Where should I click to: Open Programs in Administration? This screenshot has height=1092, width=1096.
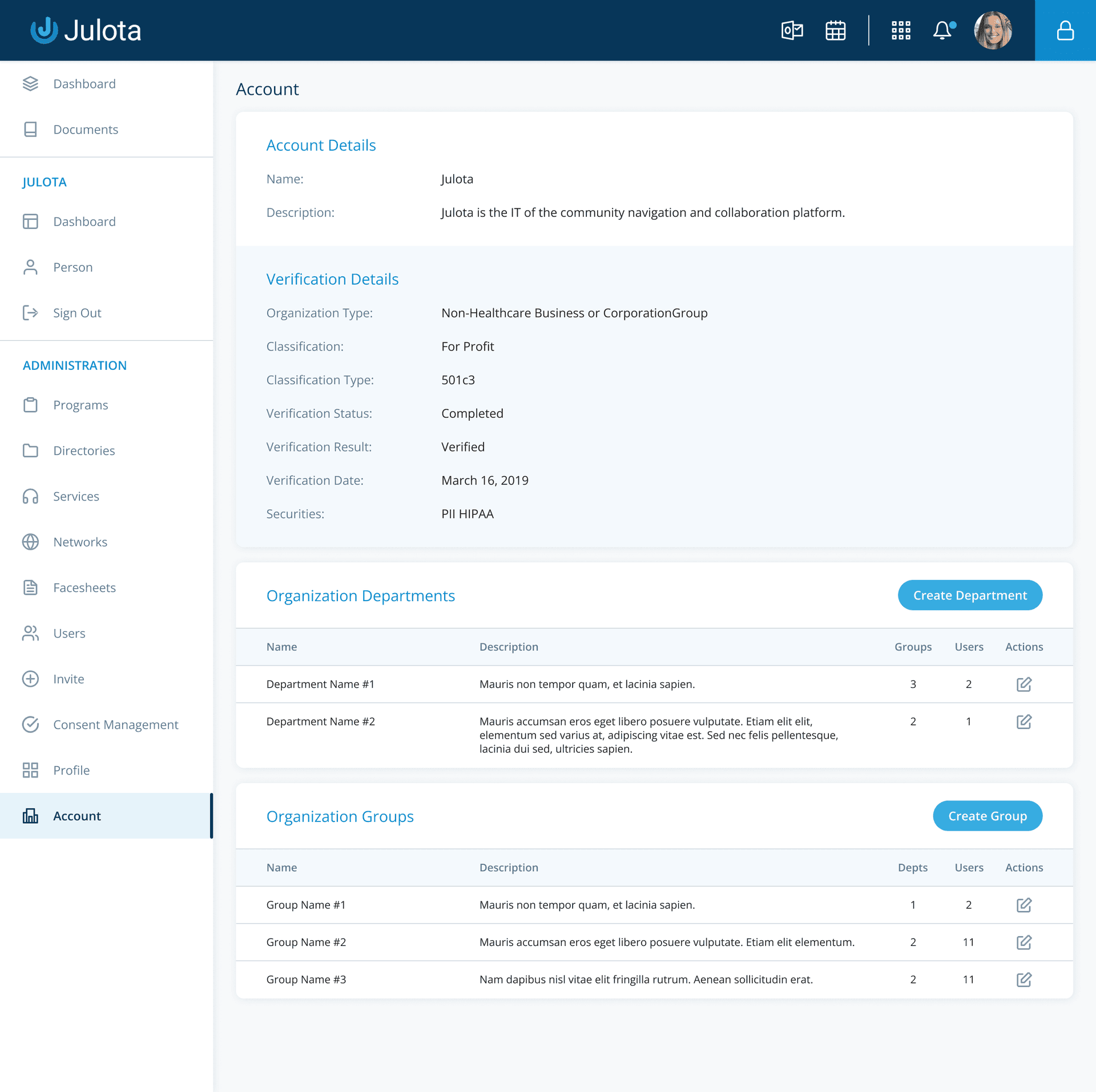click(106, 405)
